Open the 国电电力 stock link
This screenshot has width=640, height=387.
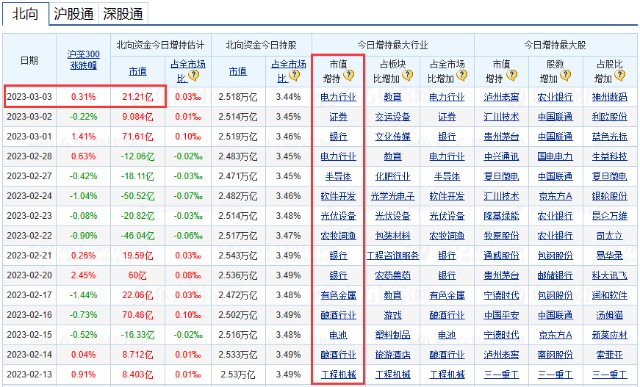(555, 156)
